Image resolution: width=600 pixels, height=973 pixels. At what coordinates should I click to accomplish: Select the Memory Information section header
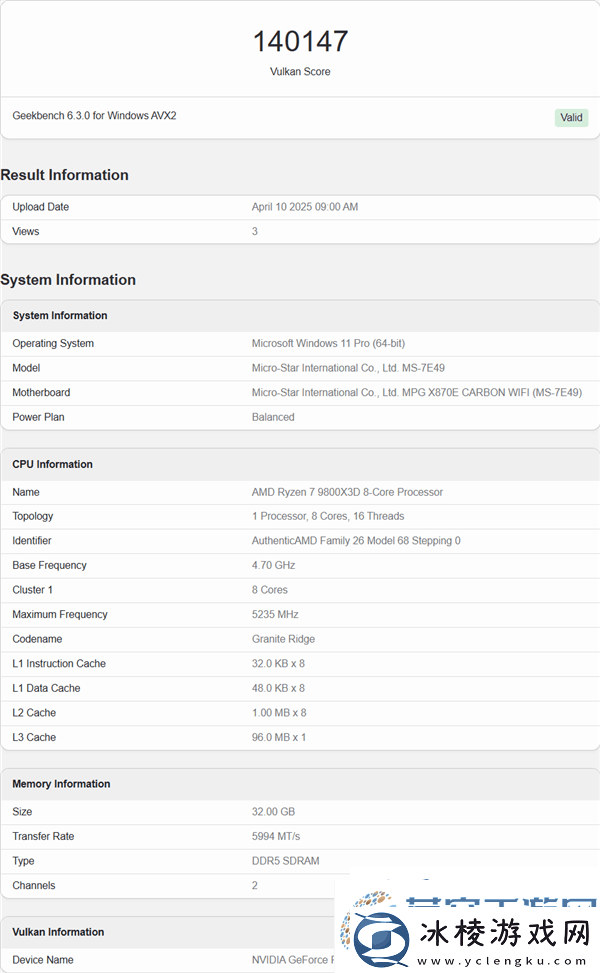pos(61,784)
